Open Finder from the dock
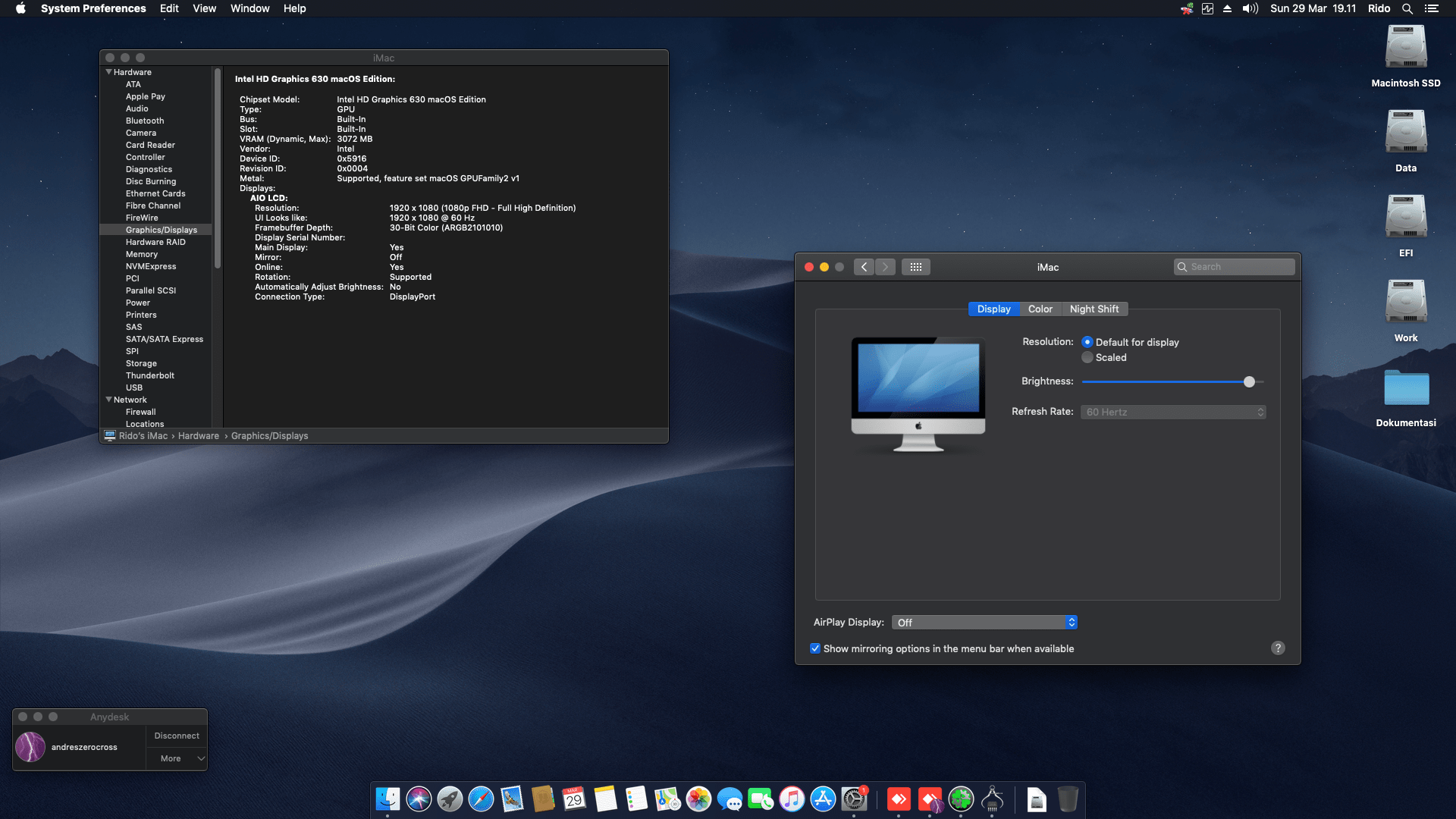 click(388, 799)
